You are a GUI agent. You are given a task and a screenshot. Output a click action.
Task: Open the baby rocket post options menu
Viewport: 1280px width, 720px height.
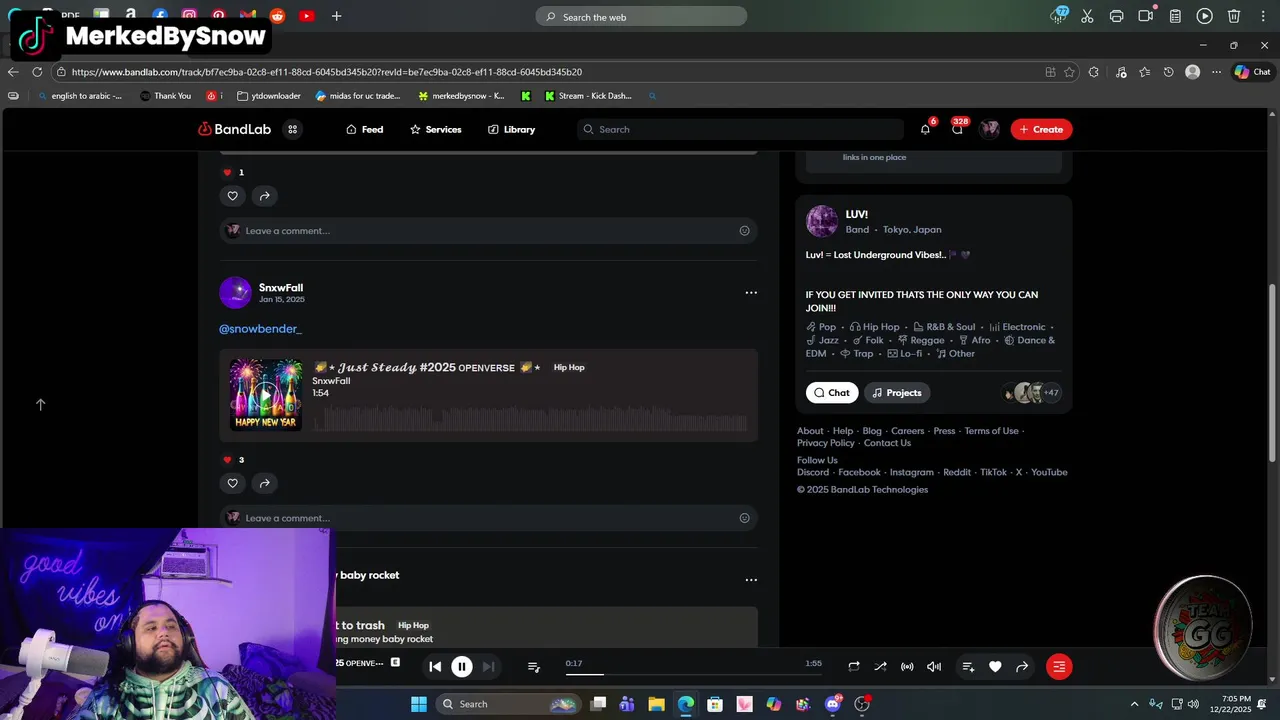click(751, 579)
